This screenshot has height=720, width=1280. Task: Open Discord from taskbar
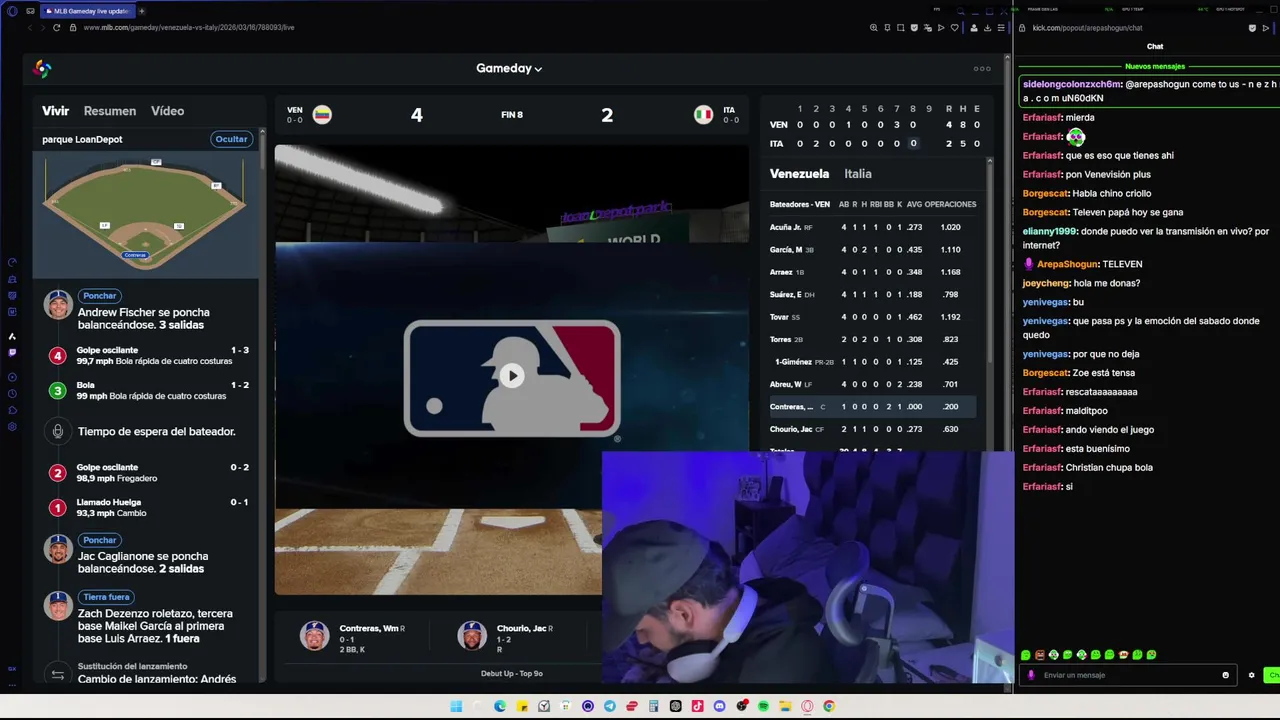(x=719, y=706)
